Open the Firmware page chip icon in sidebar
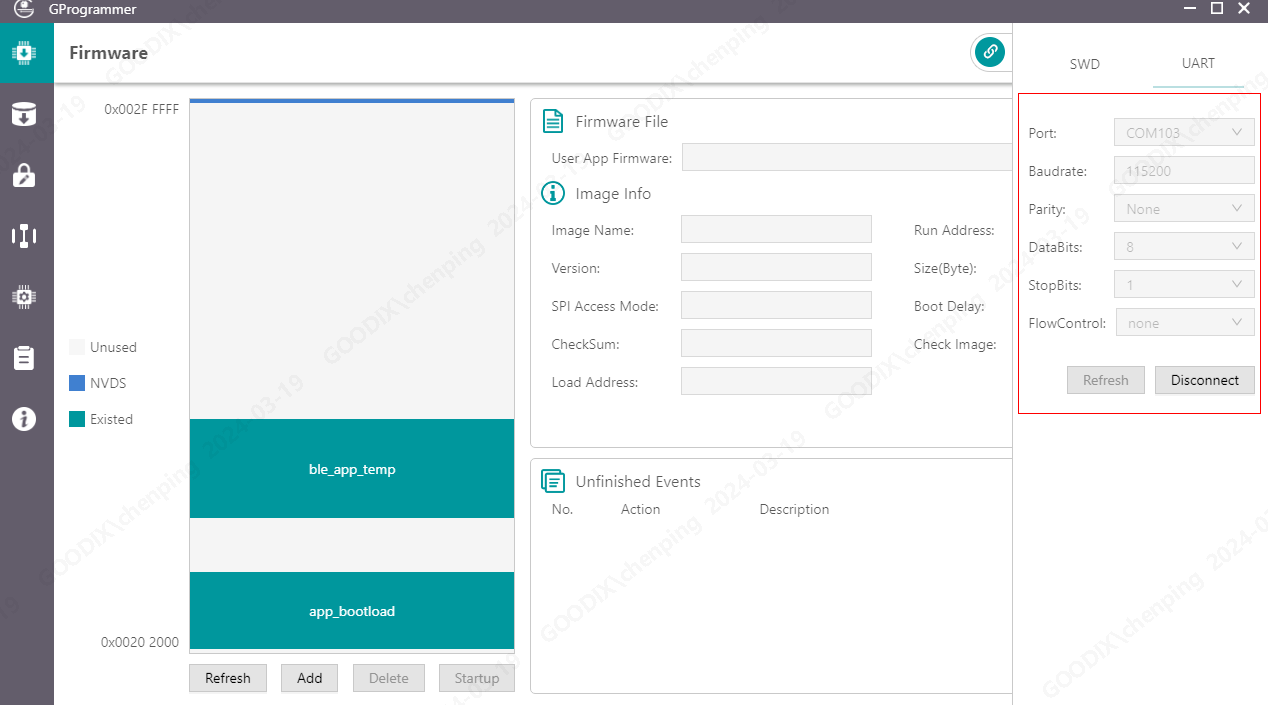This screenshot has width=1268, height=705. tap(24, 53)
